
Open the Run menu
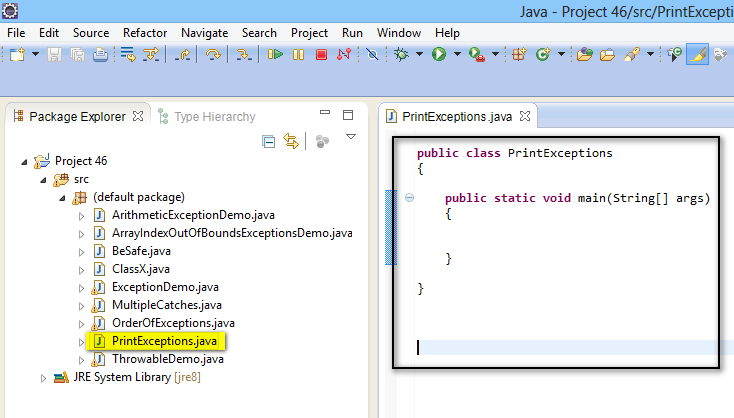tap(352, 33)
